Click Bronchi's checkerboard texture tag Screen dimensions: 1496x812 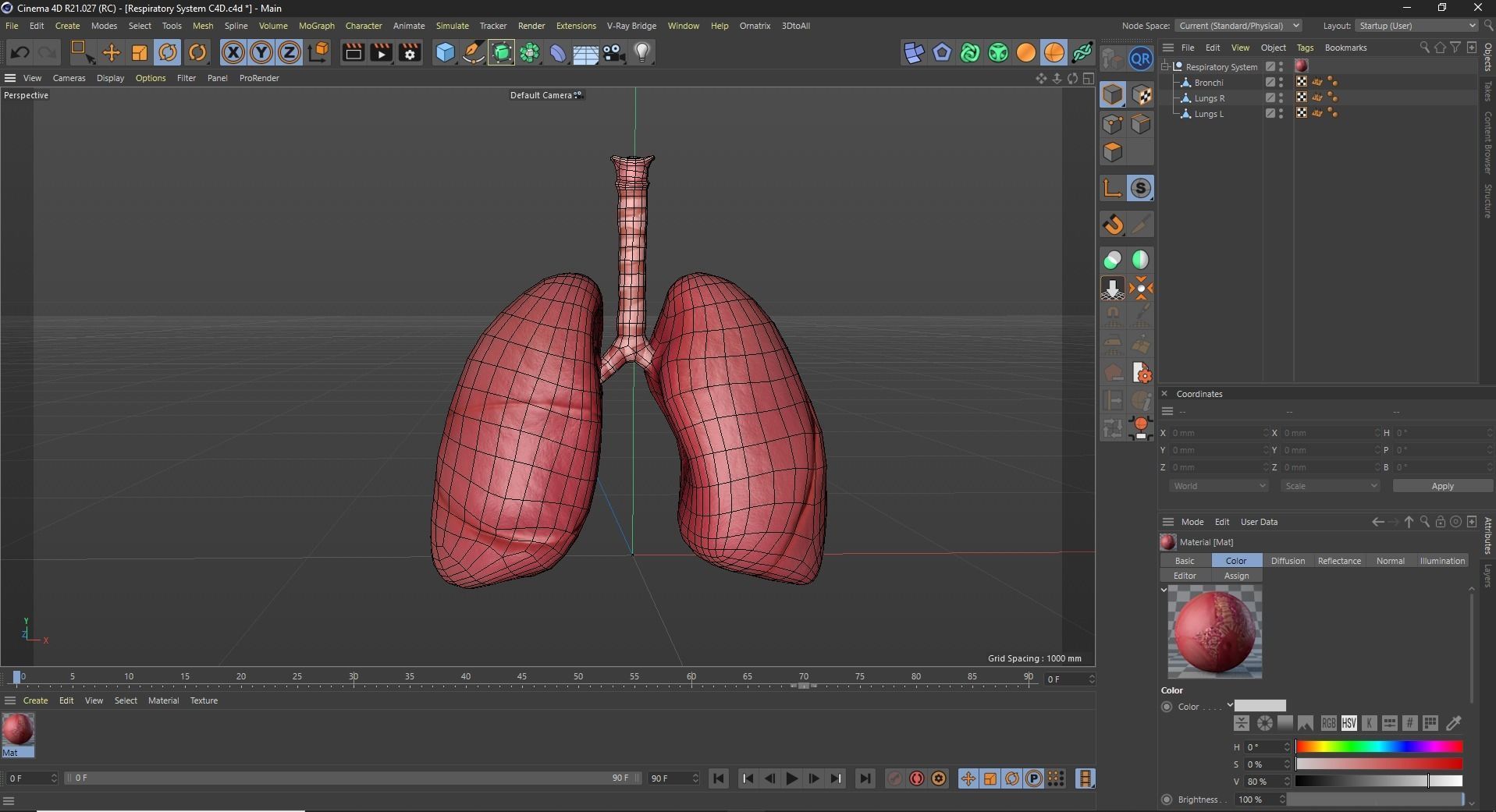click(1302, 82)
